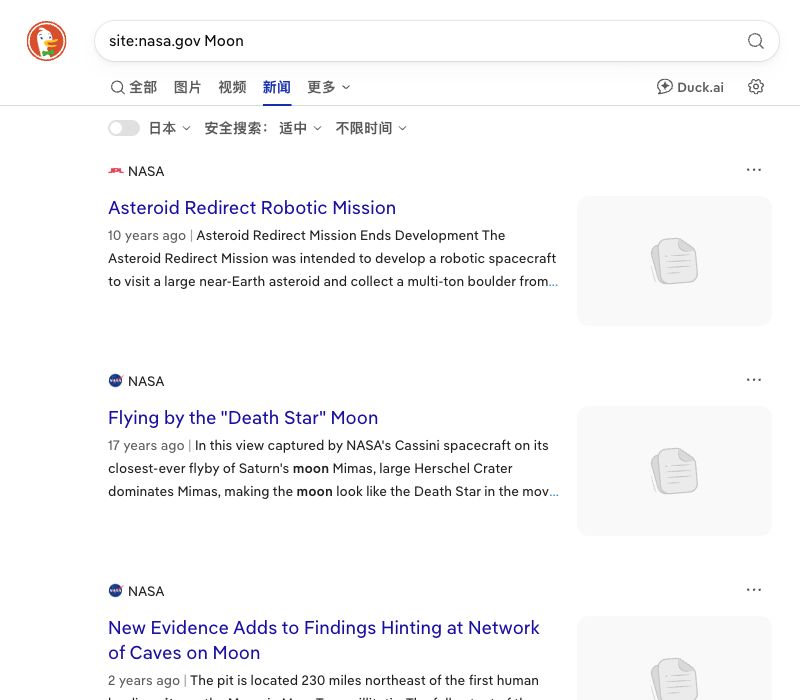This screenshot has width=800, height=700.
Task: Open the 不限时间 time filter
Action: [371, 128]
